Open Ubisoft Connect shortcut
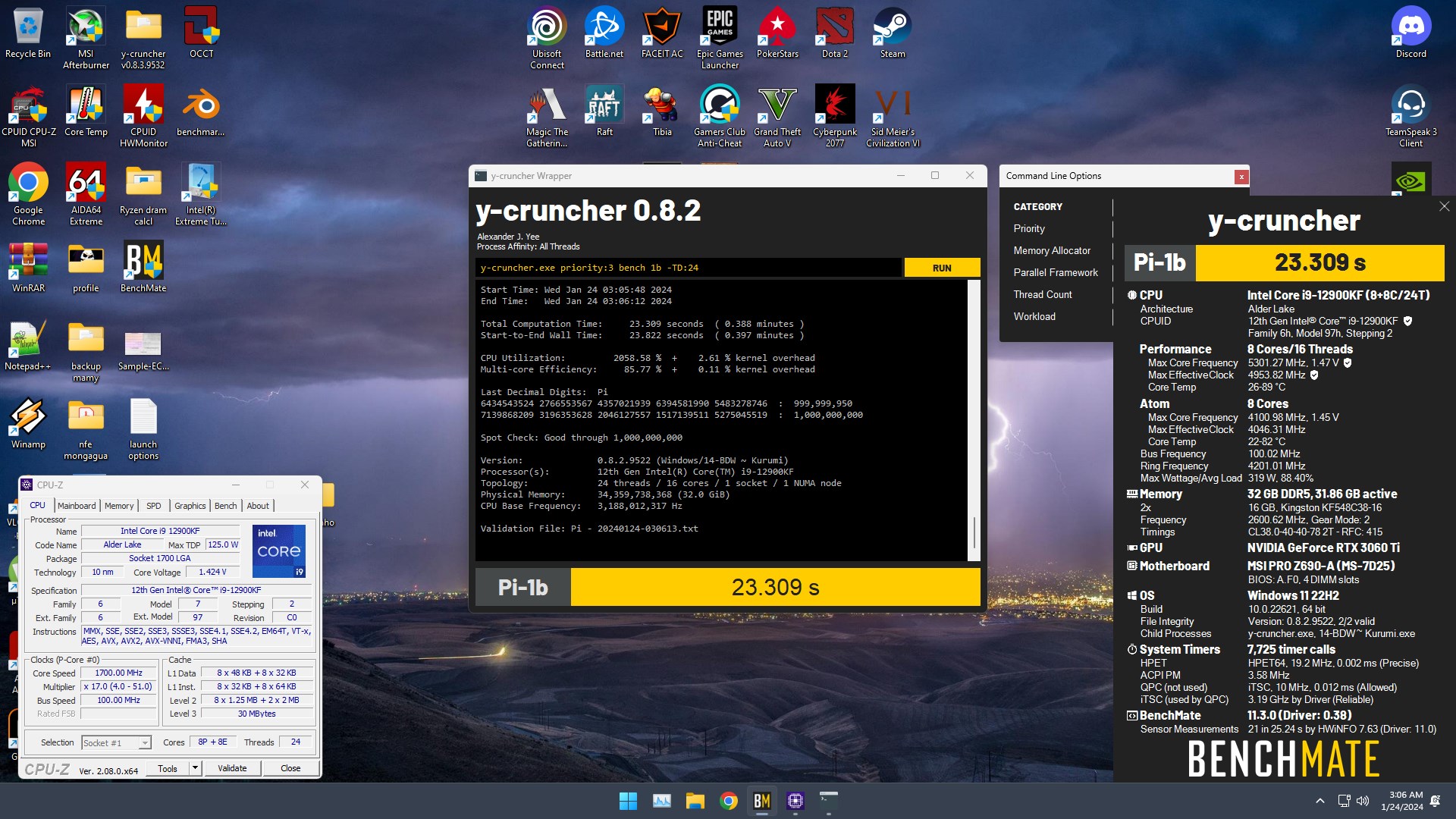Screen dimensions: 1456x819 click(x=547, y=38)
